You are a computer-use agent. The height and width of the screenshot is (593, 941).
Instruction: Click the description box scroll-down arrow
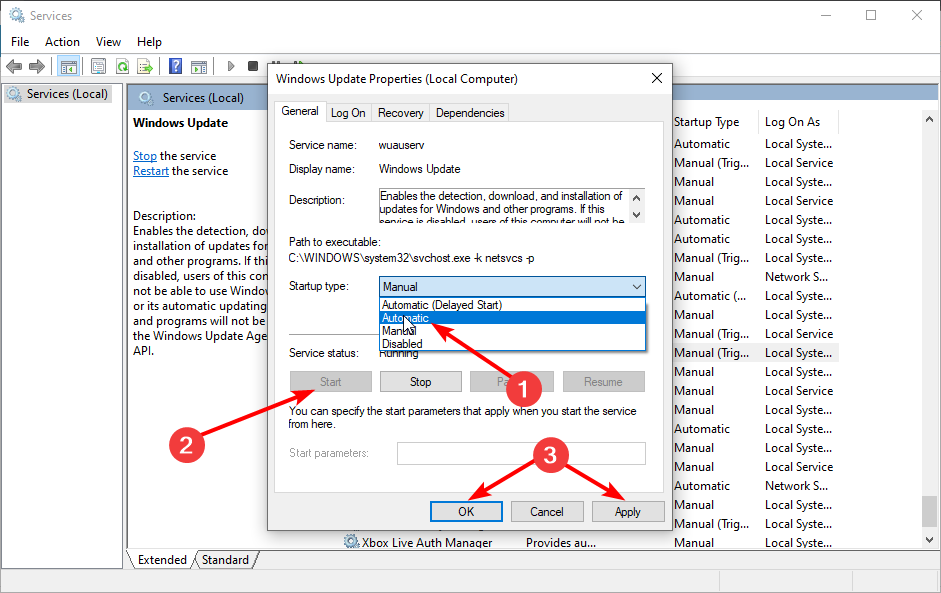click(637, 214)
